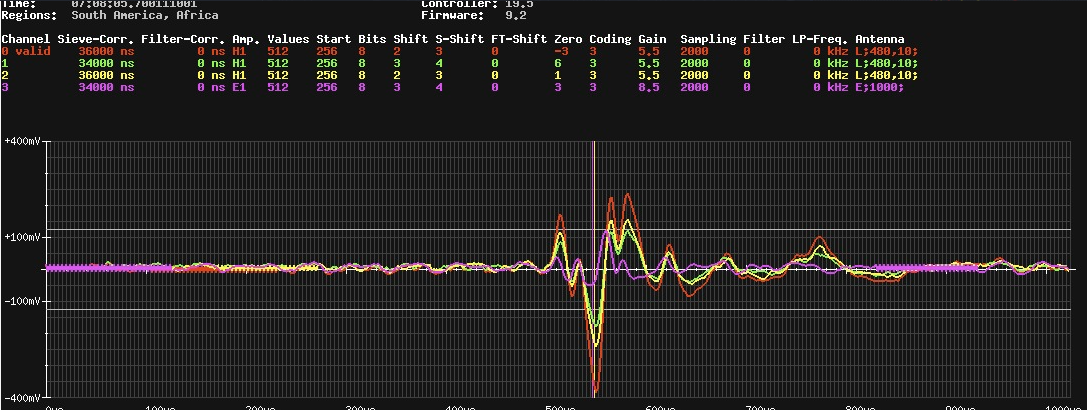The image size is (1087, 410).
Task: Click the 'Gain' column header
Action: [x=652, y=40]
